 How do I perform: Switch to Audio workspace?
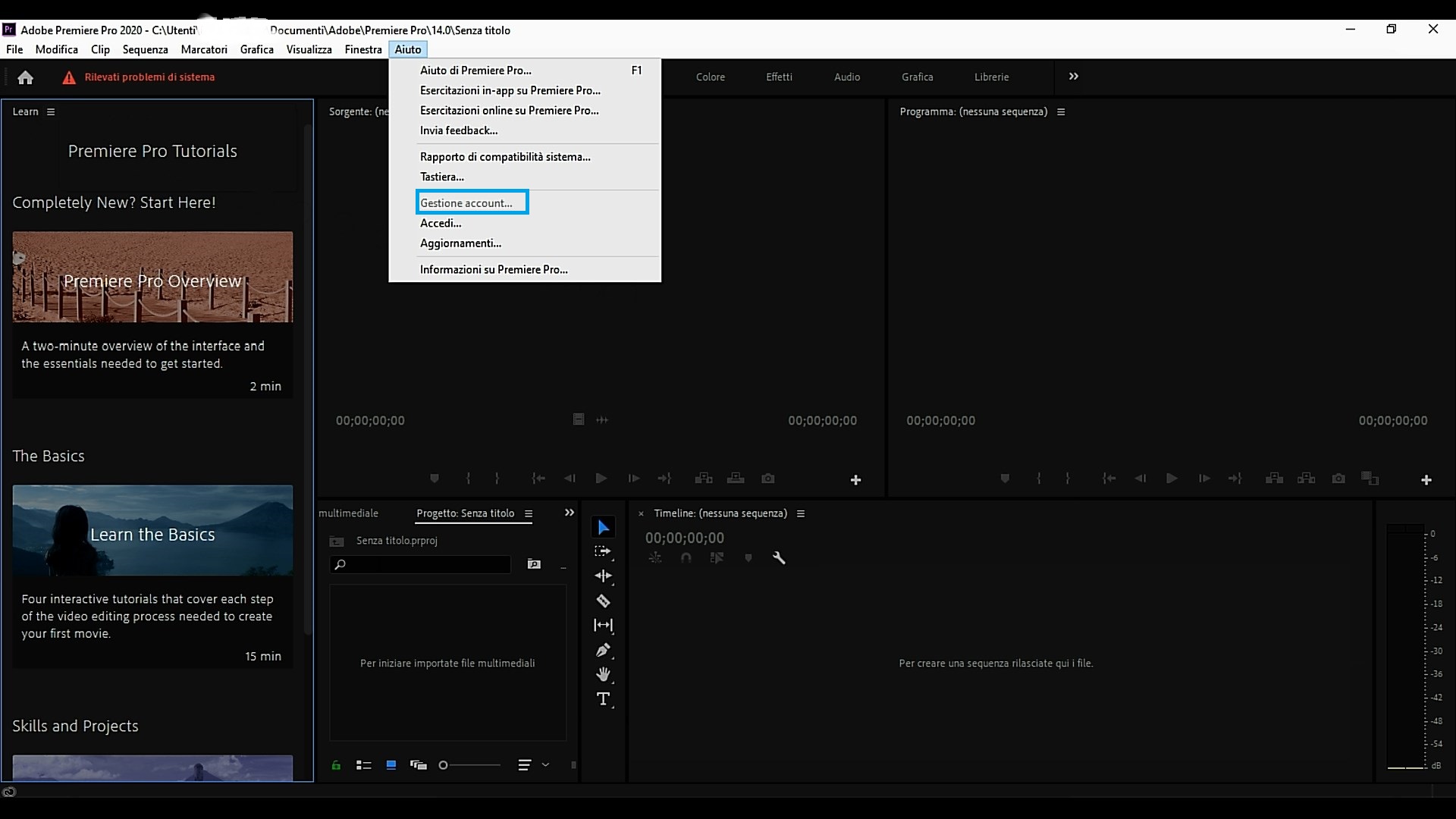tap(847, 77)
